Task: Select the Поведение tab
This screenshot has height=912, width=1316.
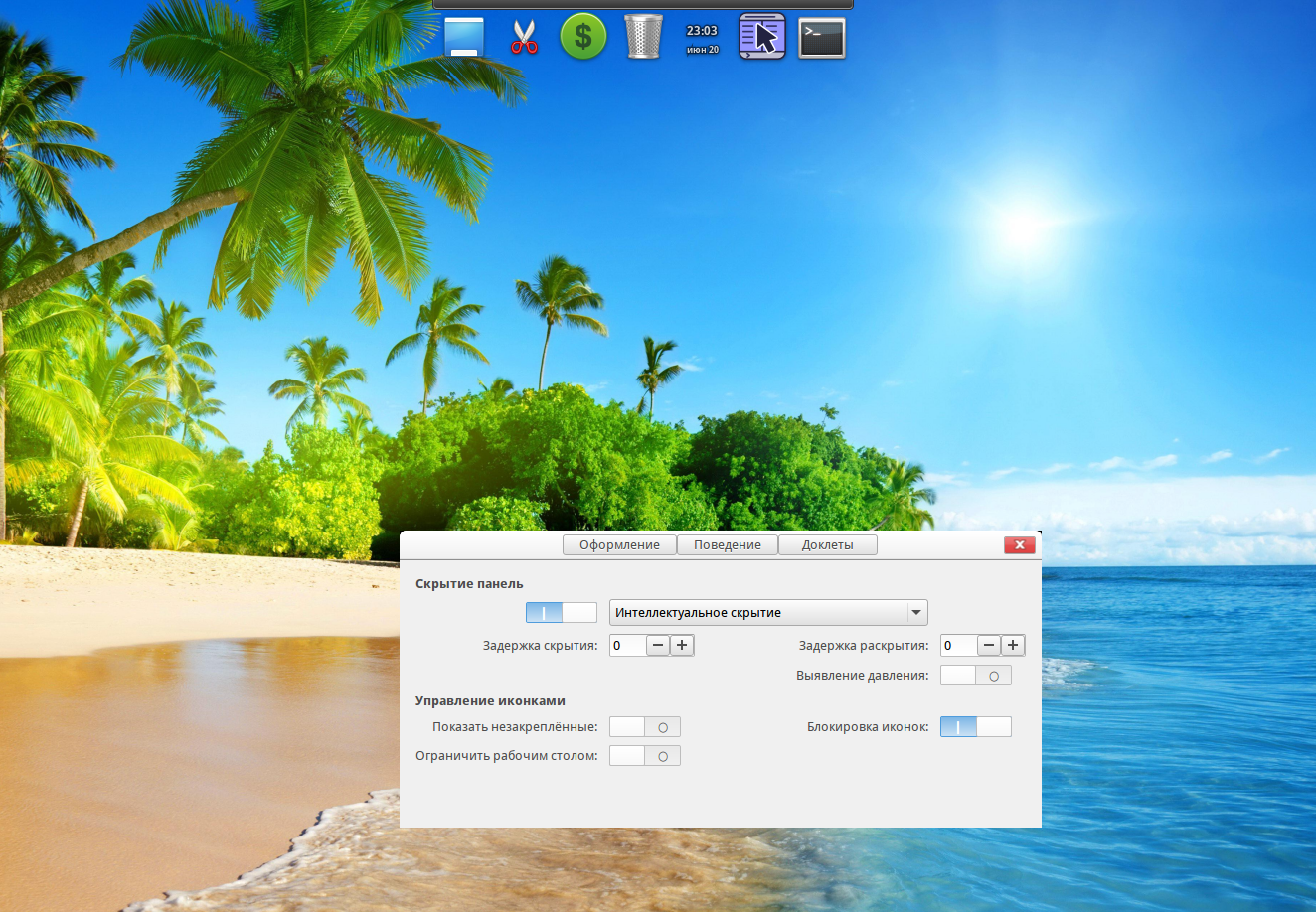Action: tap(728, 544)
